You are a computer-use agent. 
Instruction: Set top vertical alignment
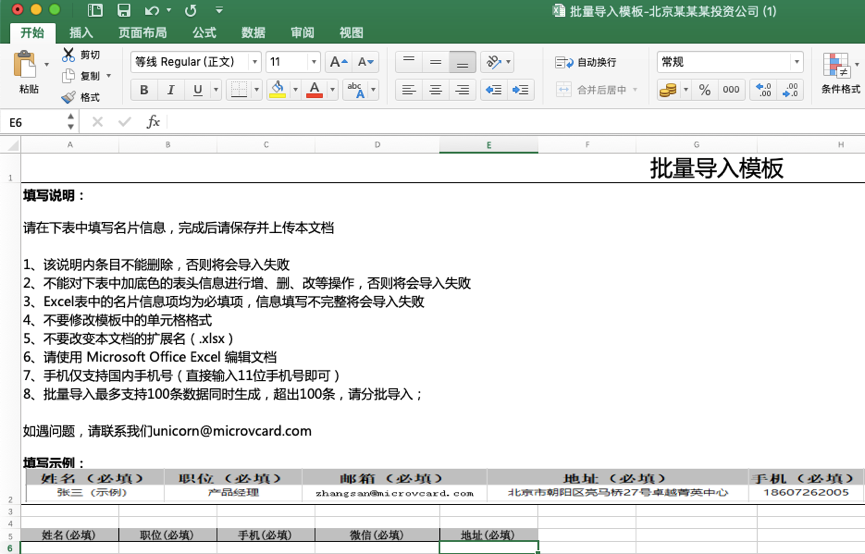409,62
